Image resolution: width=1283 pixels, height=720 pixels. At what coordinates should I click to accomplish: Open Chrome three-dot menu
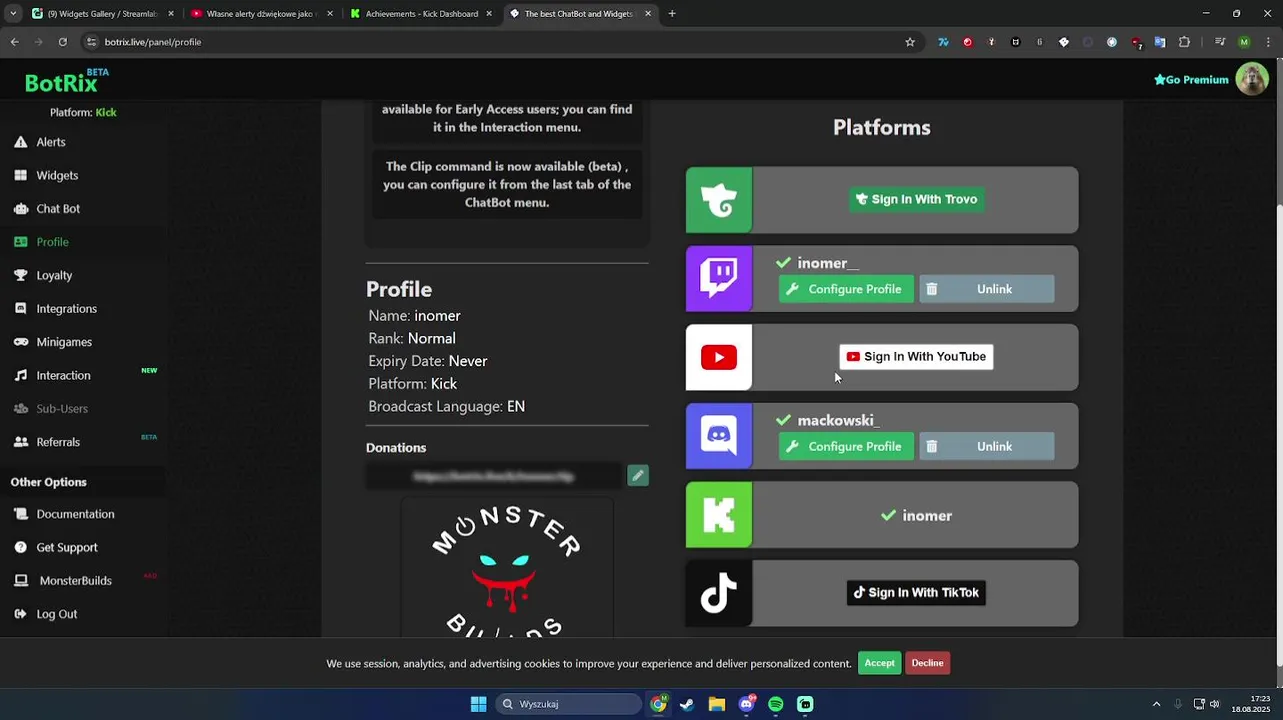pos(1267,42)
